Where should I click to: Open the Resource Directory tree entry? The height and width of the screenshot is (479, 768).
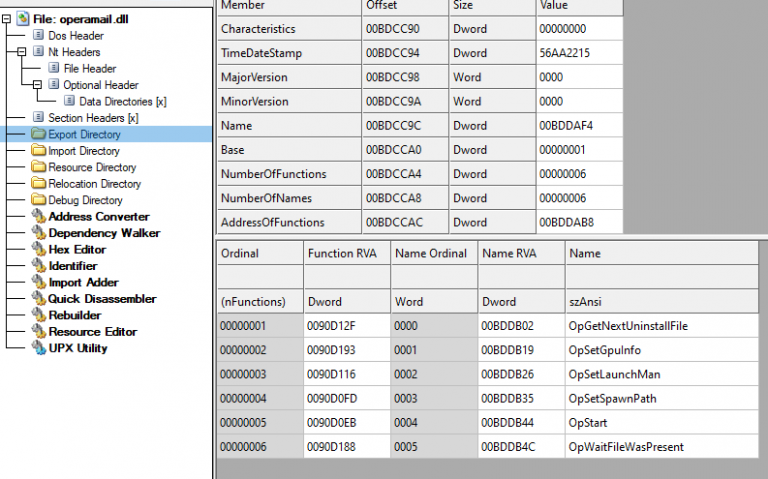(92, 168)
